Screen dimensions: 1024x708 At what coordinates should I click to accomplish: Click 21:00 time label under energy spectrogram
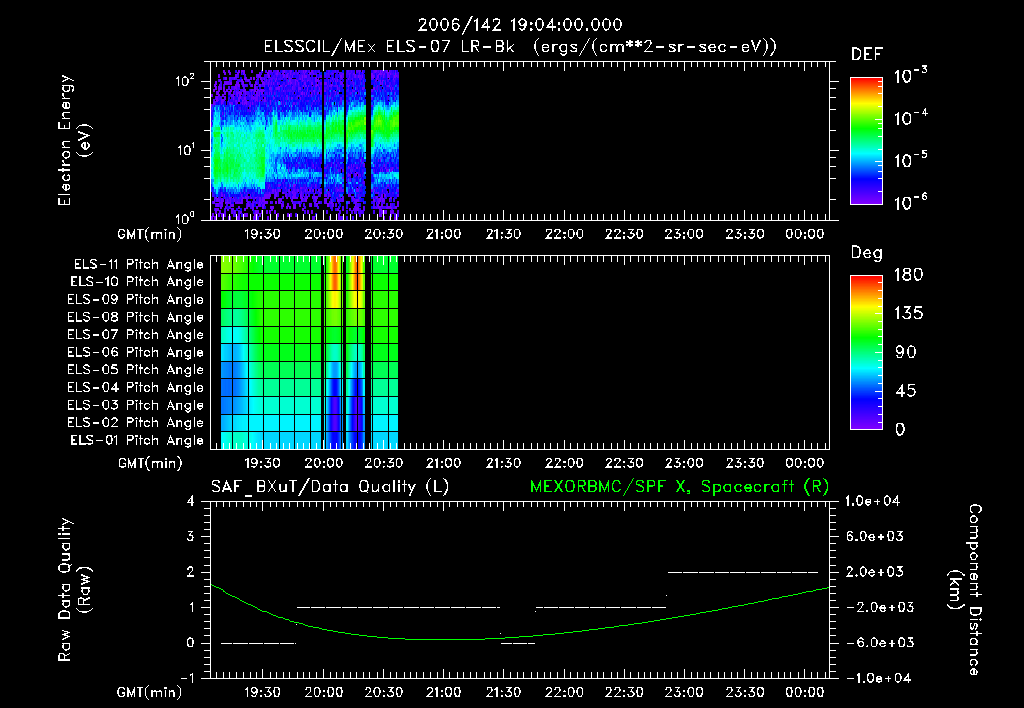tap(443, 234)
